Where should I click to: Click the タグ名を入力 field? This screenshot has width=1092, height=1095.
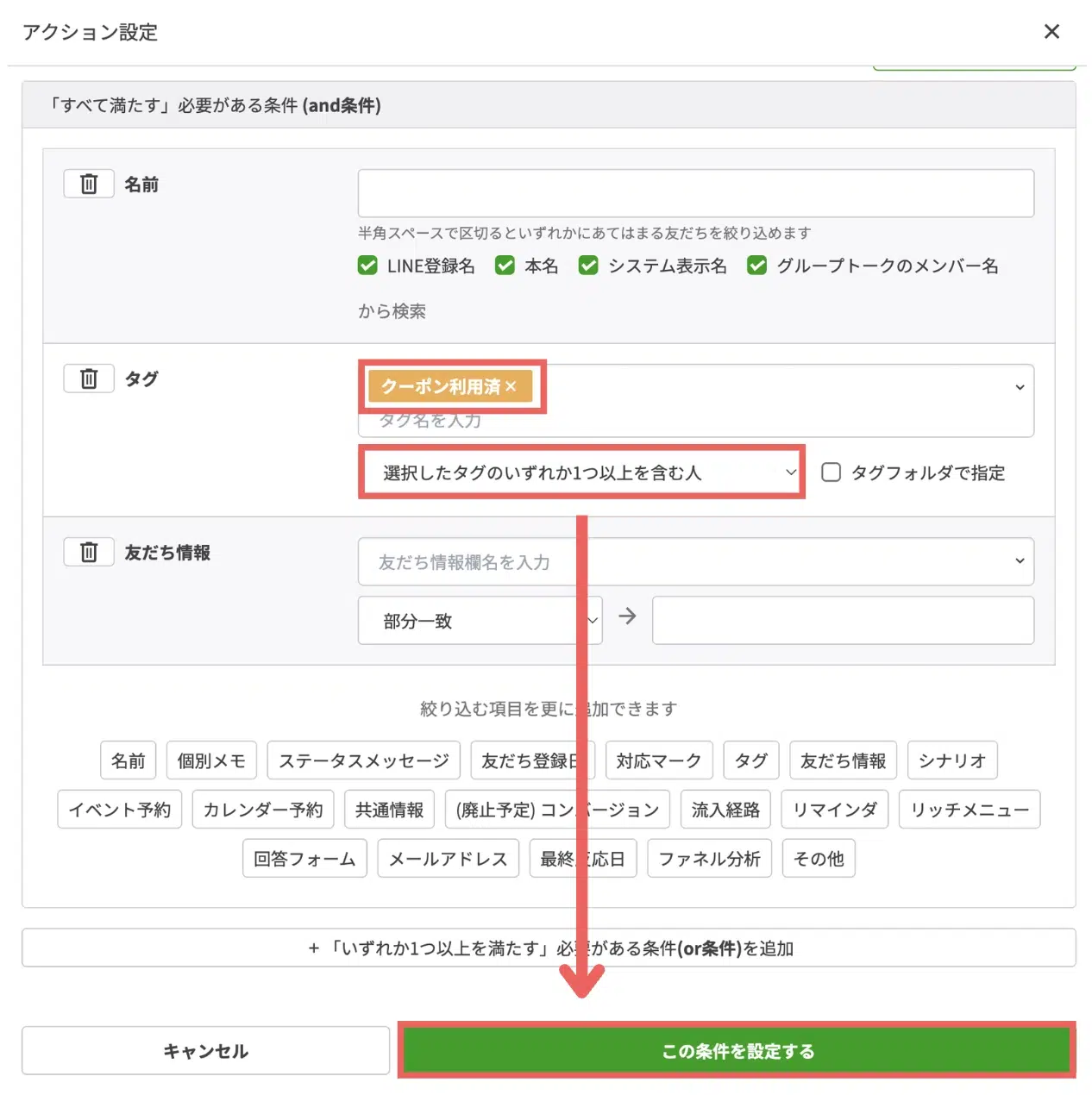pos(695,422)
